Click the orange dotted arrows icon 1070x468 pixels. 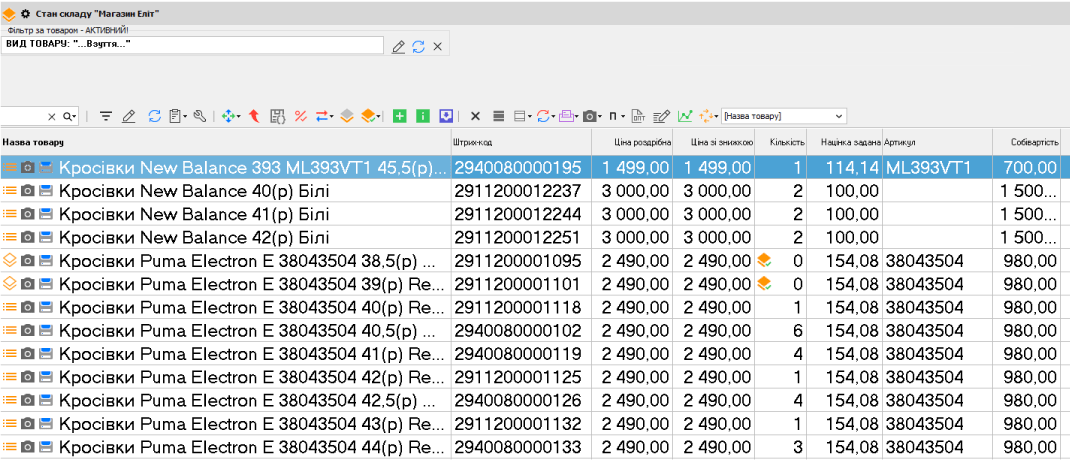point(708,117)
